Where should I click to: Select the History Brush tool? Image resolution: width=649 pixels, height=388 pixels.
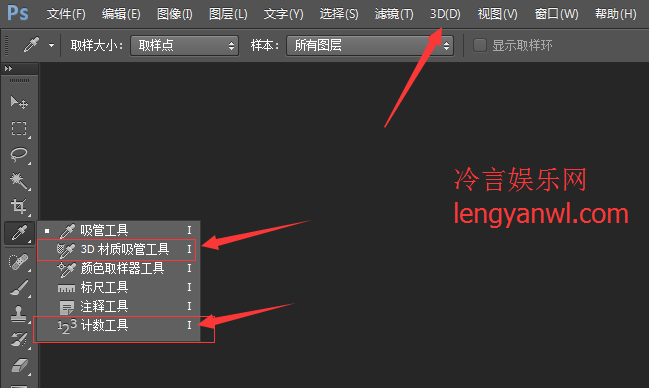pyautogui.click(x=19, y=340)
